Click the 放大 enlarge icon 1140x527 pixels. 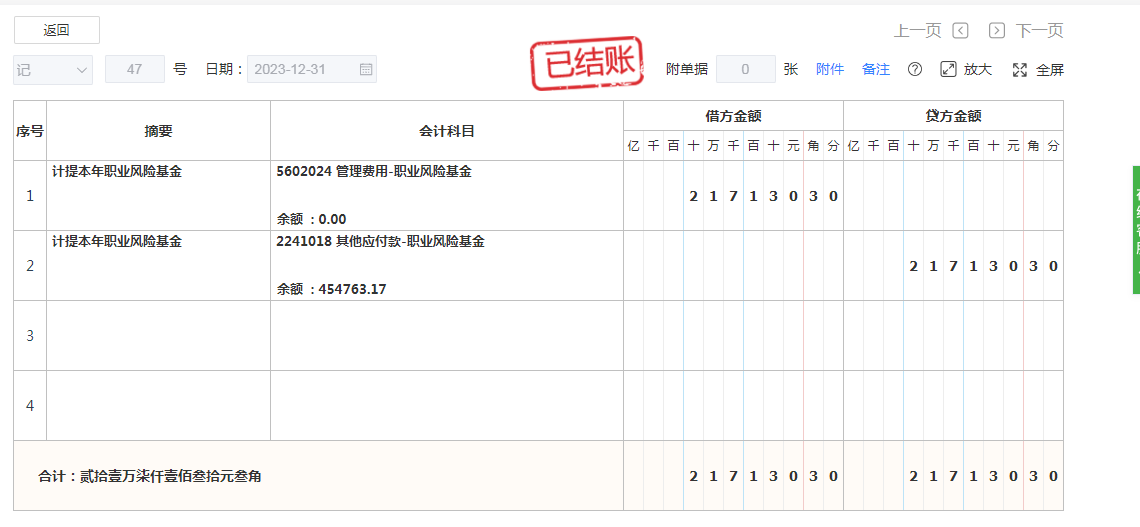(x=948, y=70)
